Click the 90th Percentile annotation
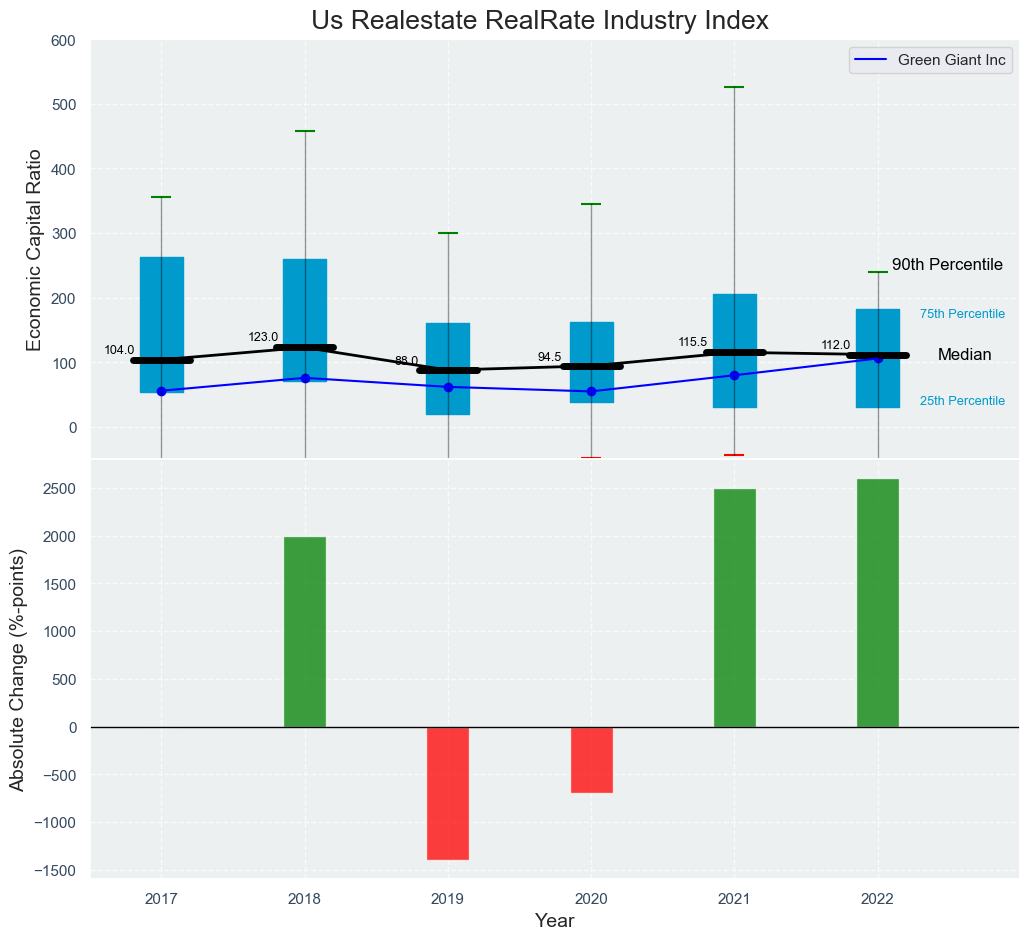The width and height of the screenshot is (1029, 940). (x=946, y=265)
